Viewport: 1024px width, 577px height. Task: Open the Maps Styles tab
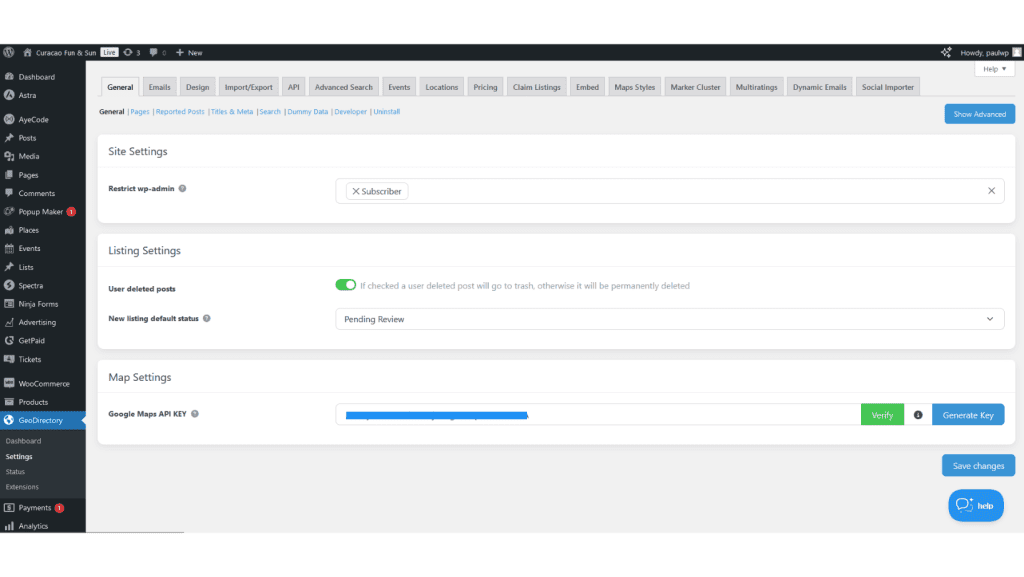(634, 87)
